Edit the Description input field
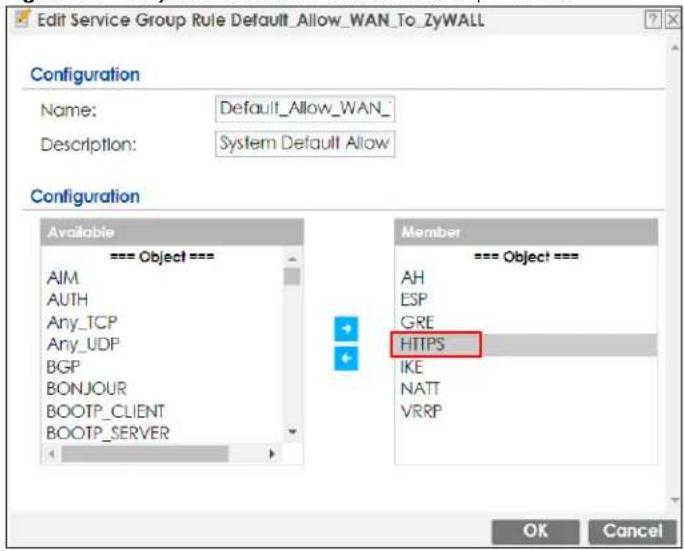The height and width of the screenshot is (551, 684). (x=305, y=144)
